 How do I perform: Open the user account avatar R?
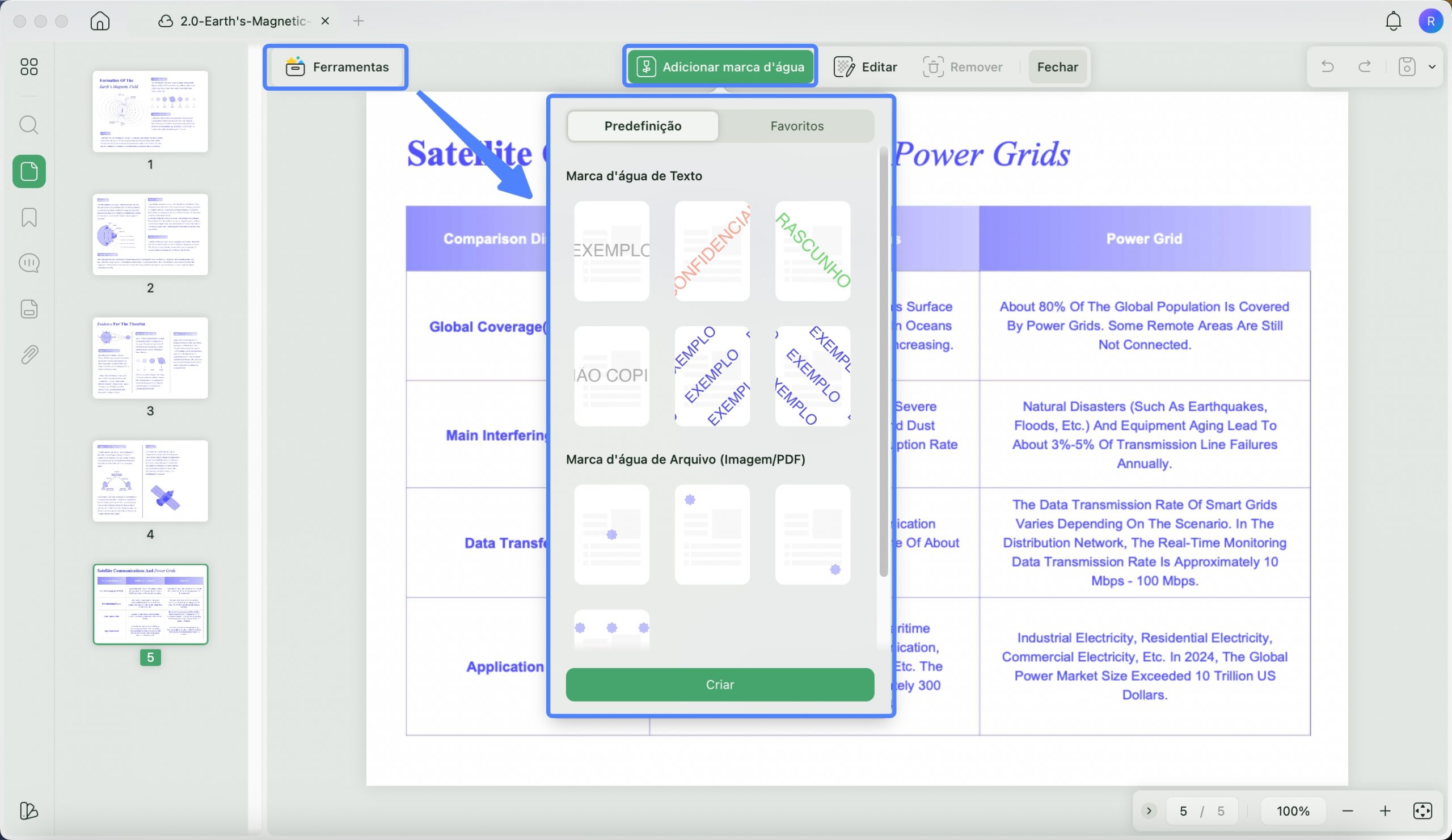pos(1430,21)
